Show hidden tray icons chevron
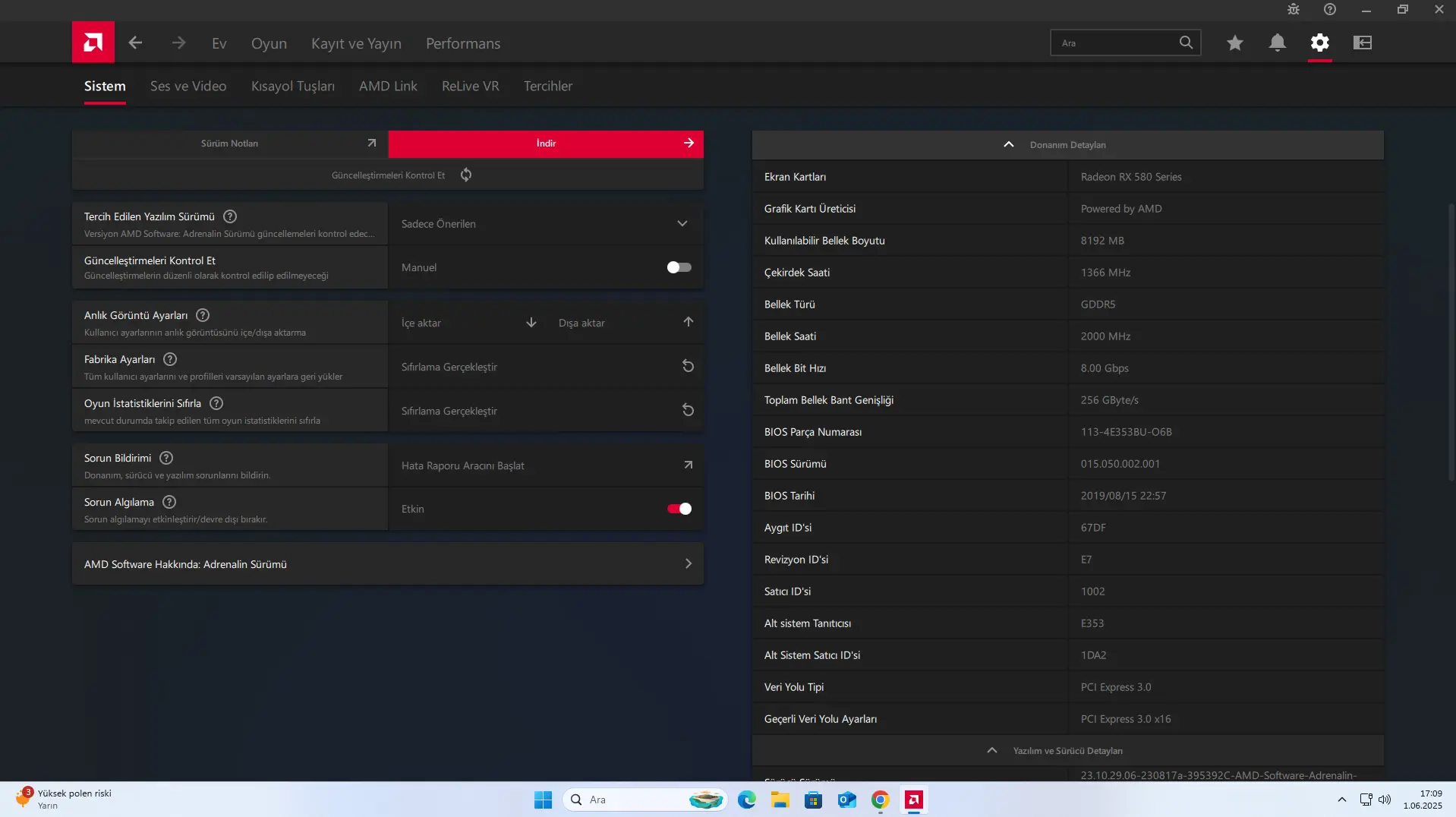The width and height of the screenshot is (1456, 817). [x=1342, y=800]
